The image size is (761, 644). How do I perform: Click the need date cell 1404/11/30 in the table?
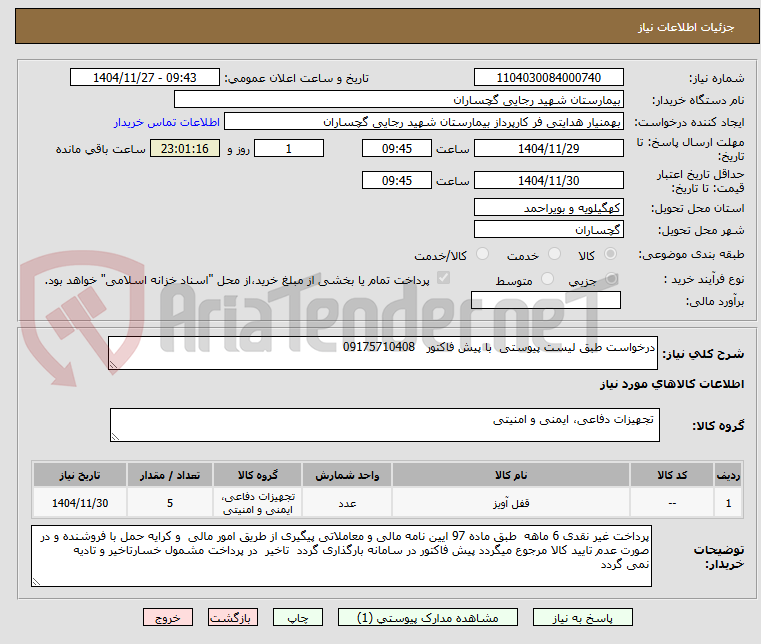coord(80,503)
